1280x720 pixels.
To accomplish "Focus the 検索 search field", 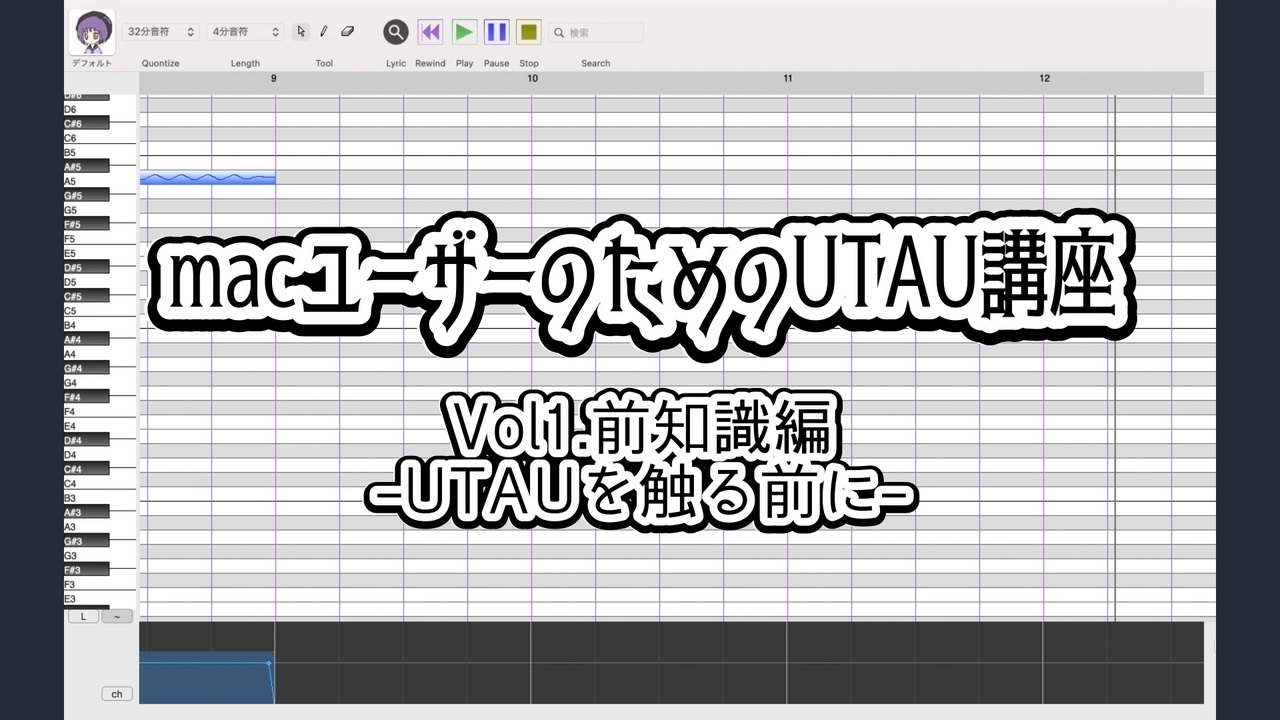I will click(x=596, y=32).
